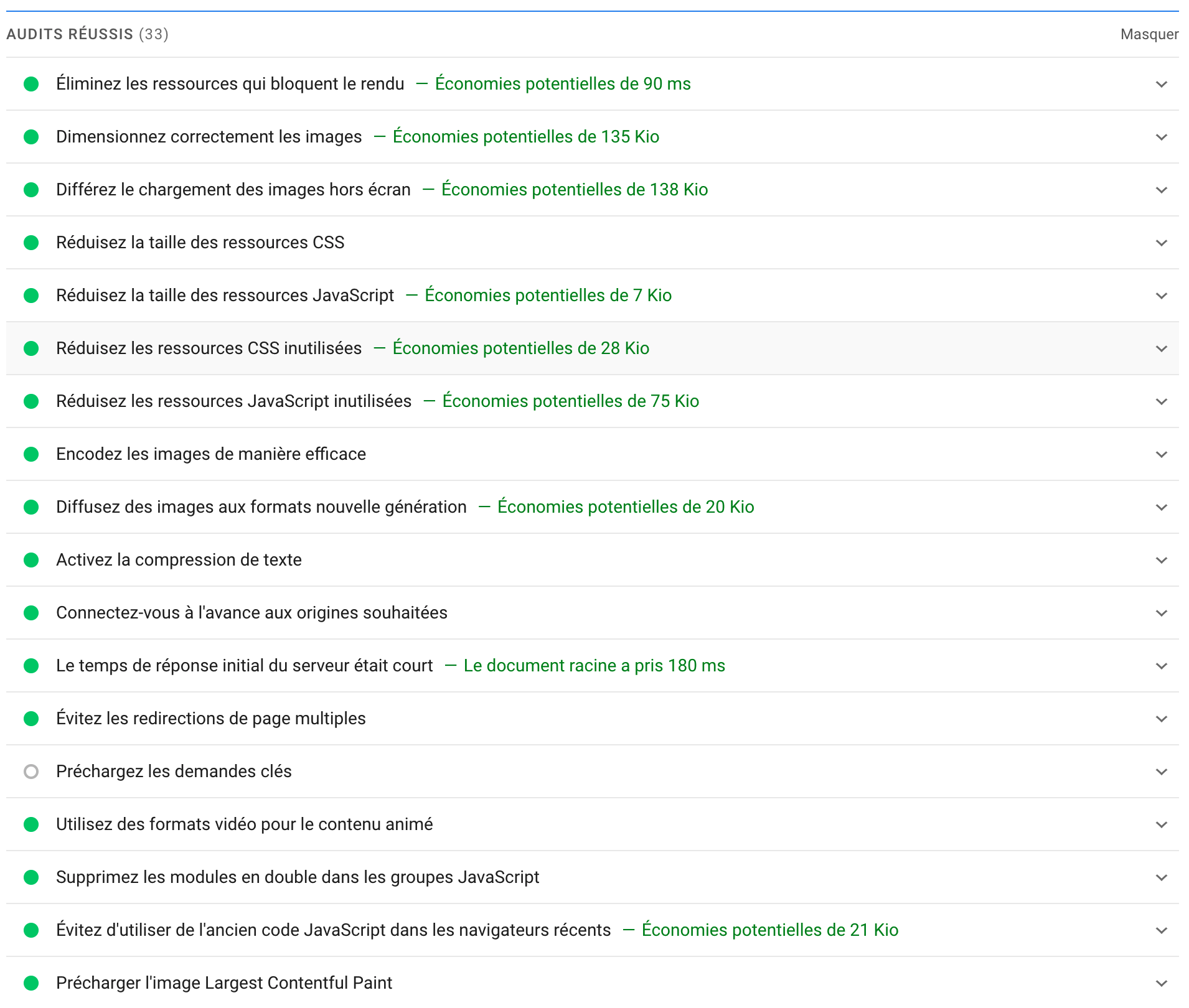
Task: Click the hollow circle beside 'Préchargez les demandes clés'
Action: [x=32, y=771]
